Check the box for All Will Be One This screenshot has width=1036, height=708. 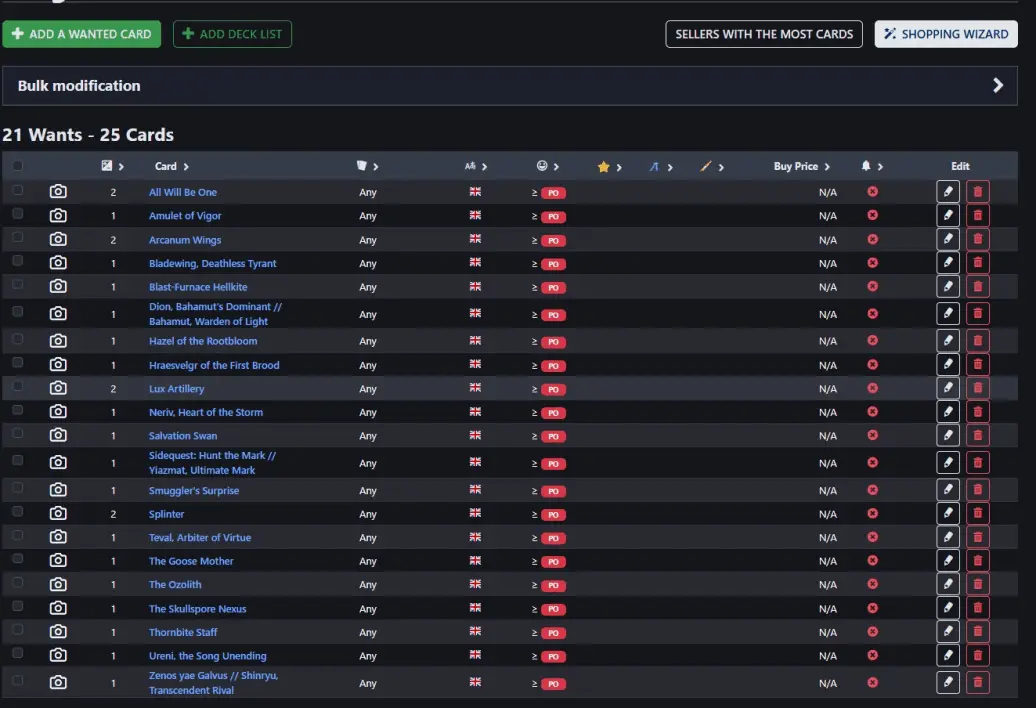click(17, 191)
